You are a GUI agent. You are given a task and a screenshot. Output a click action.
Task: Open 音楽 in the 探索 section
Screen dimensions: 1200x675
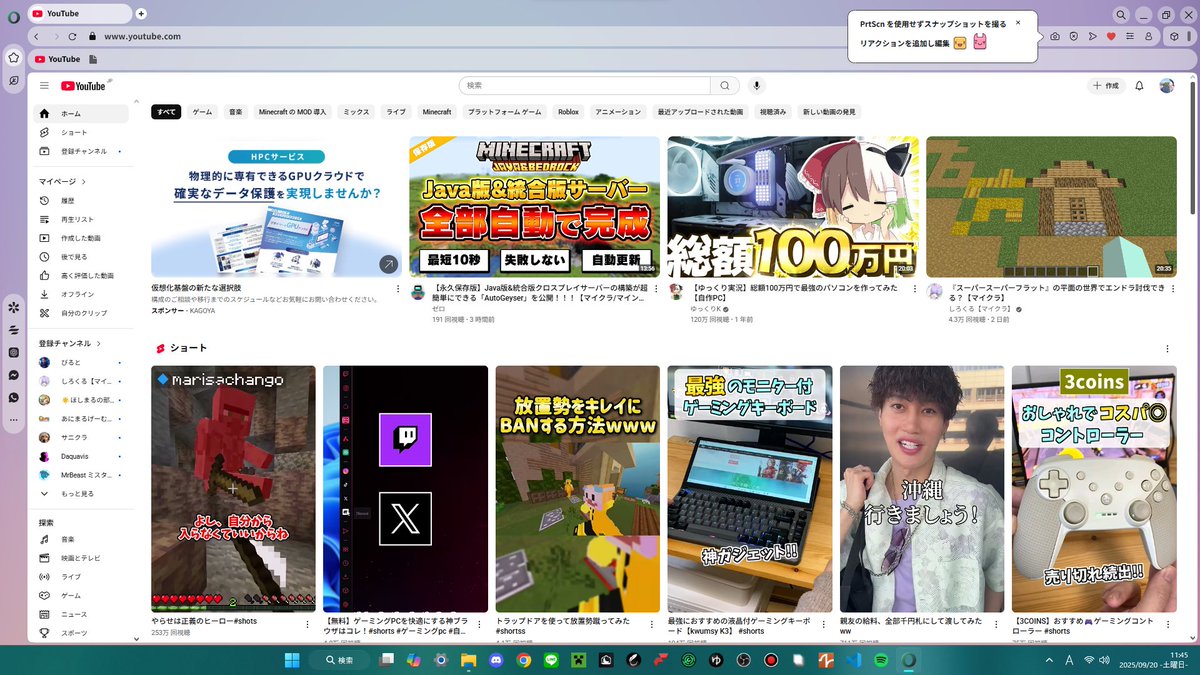[80, 539]
